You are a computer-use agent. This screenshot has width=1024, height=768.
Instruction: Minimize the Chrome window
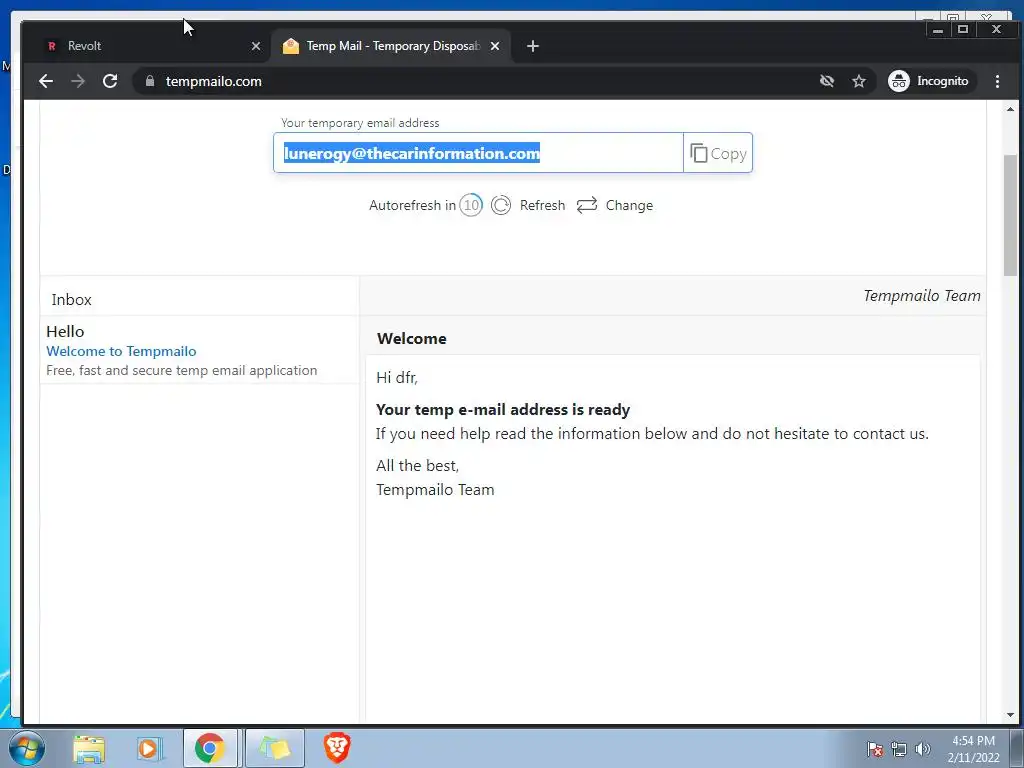pos(938,29)
